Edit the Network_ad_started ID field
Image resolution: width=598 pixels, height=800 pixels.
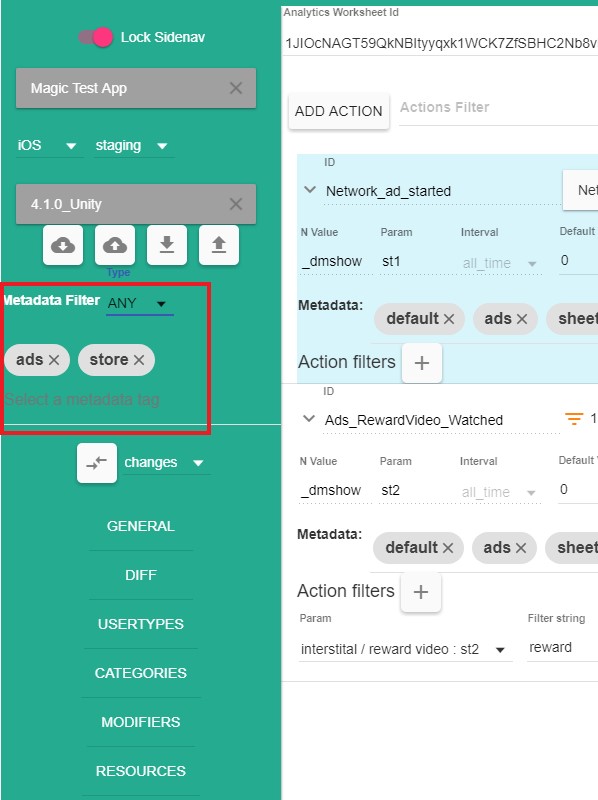[x=442, y=191]
